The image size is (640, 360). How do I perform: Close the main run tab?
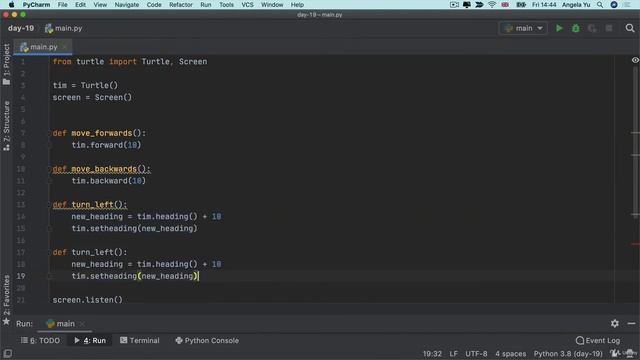pos(82,324)
